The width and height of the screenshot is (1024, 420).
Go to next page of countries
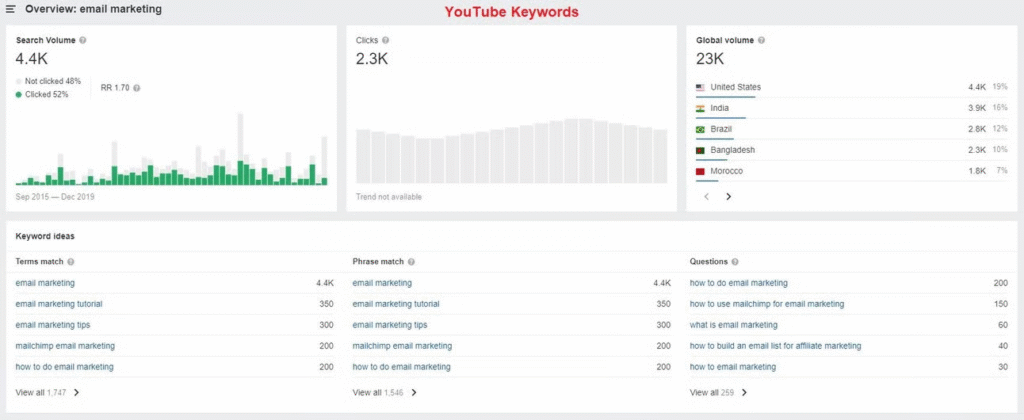(x=728, y=197)
